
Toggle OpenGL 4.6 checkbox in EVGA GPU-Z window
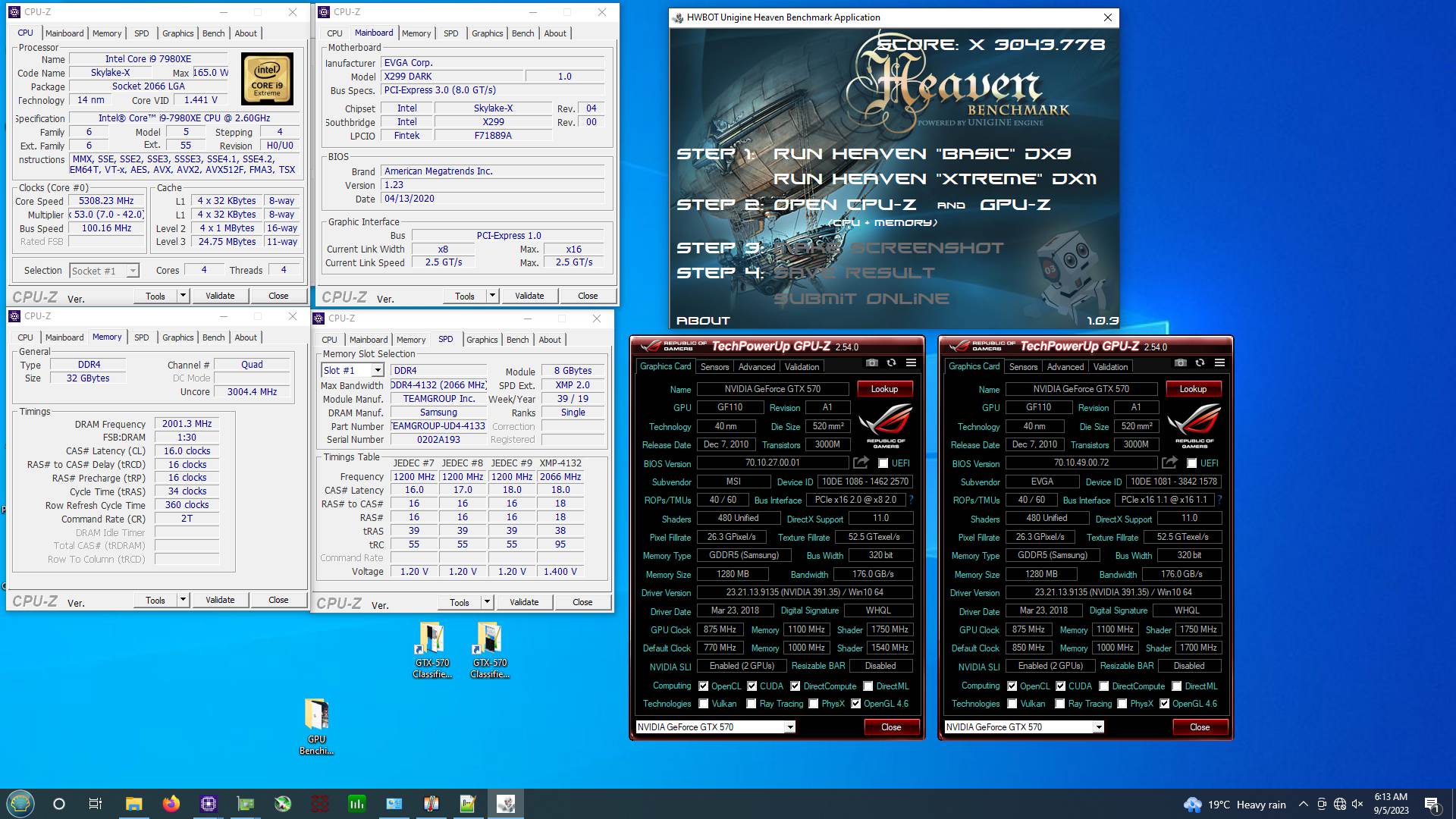[1164, 704]
